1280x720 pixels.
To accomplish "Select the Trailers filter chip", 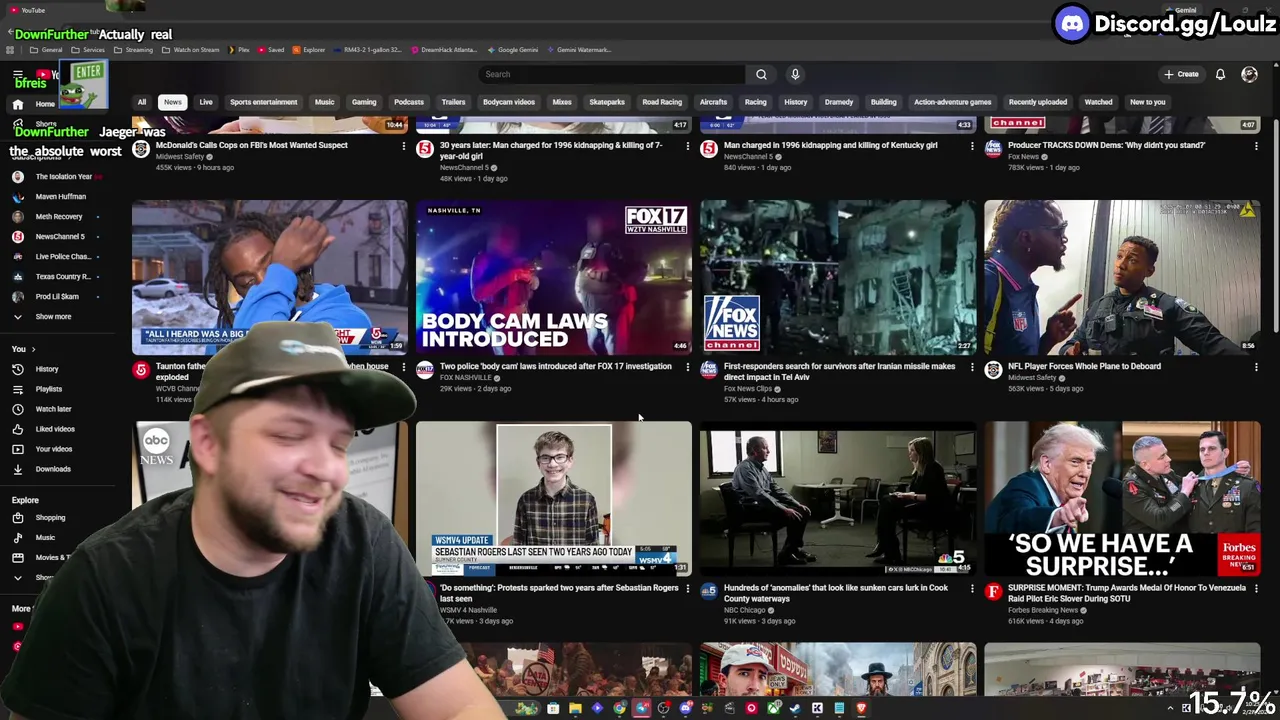I will click(x=453, y=102).
